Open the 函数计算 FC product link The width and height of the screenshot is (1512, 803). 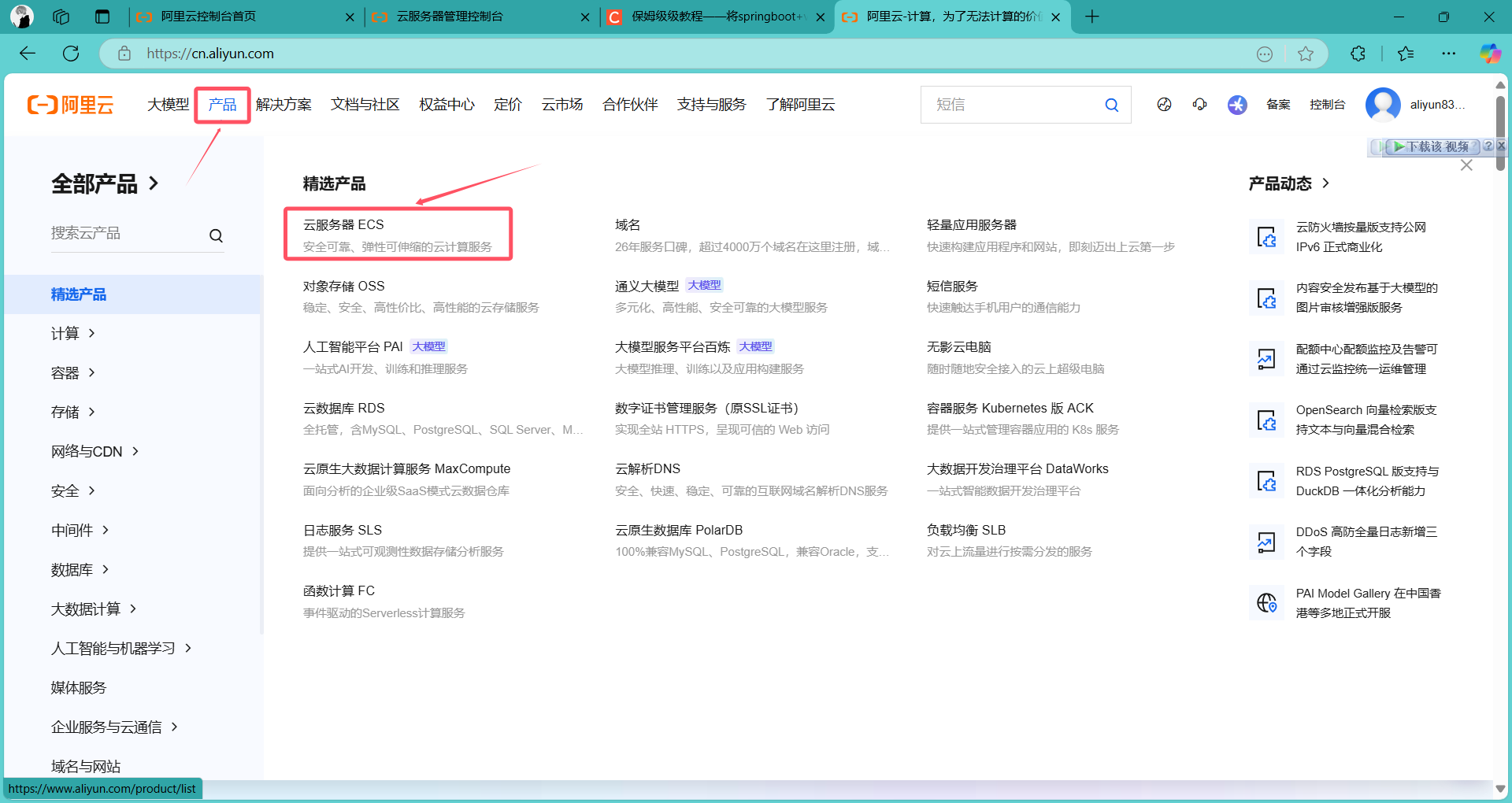pyautogui.click(x=339, y=590)
